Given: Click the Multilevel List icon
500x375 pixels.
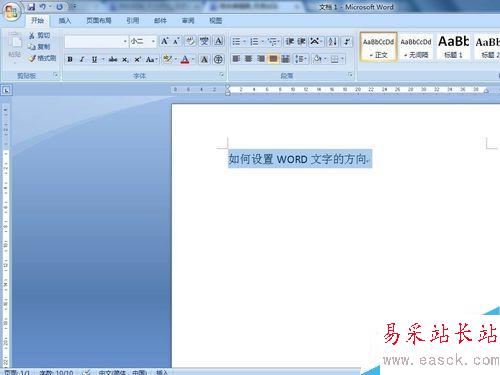Looking at the screenshot, I should (273, 41).
